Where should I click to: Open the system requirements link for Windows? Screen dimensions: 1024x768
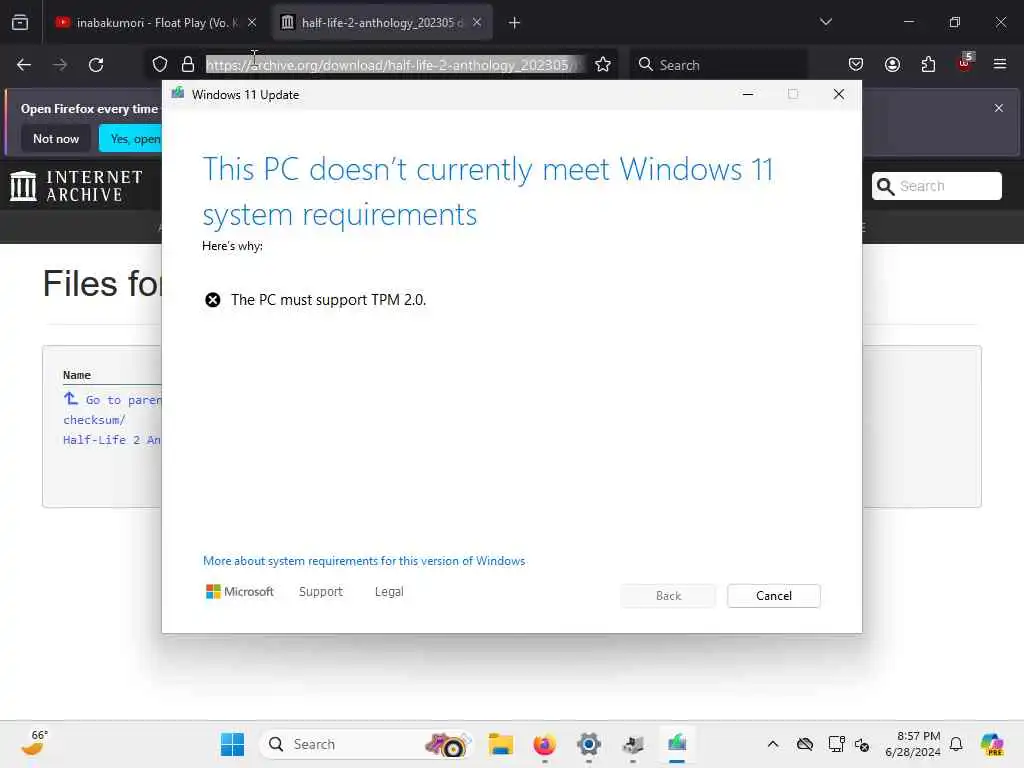pos(364,561)
